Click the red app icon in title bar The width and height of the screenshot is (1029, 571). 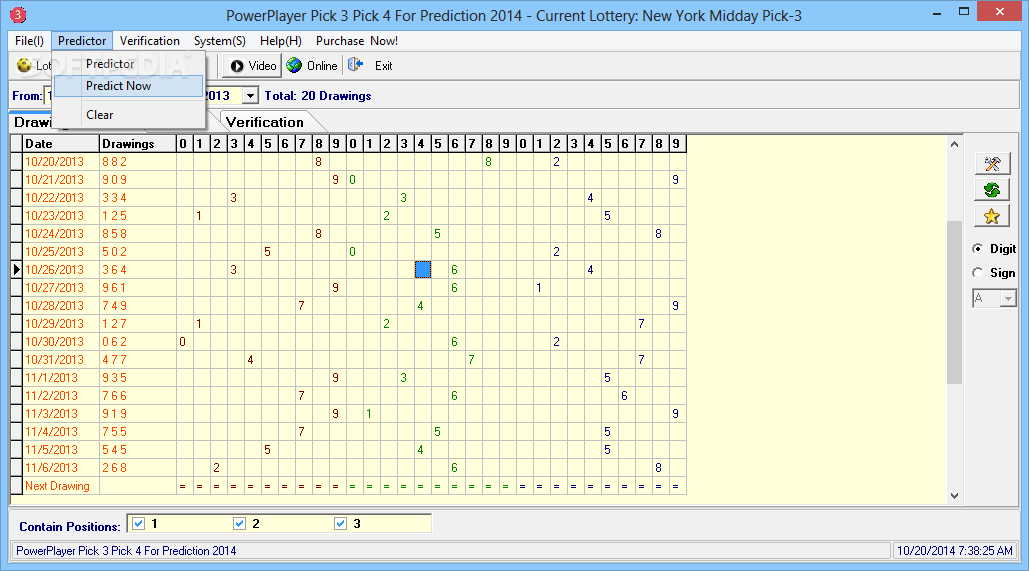(x=18, y=14)
